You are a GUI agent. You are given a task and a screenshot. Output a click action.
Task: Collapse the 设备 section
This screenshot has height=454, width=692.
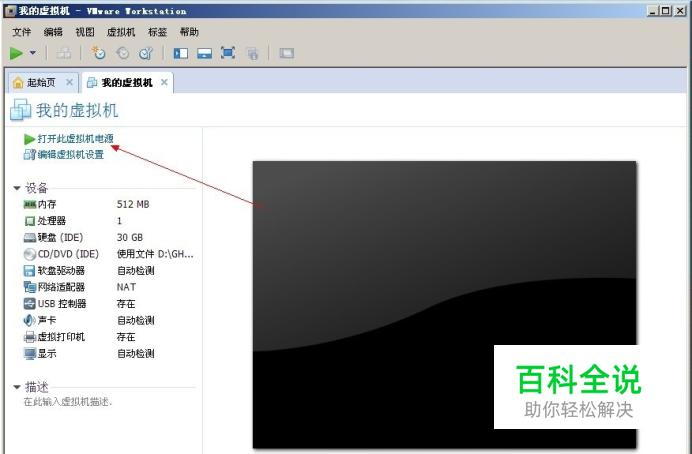coord(17,188)
